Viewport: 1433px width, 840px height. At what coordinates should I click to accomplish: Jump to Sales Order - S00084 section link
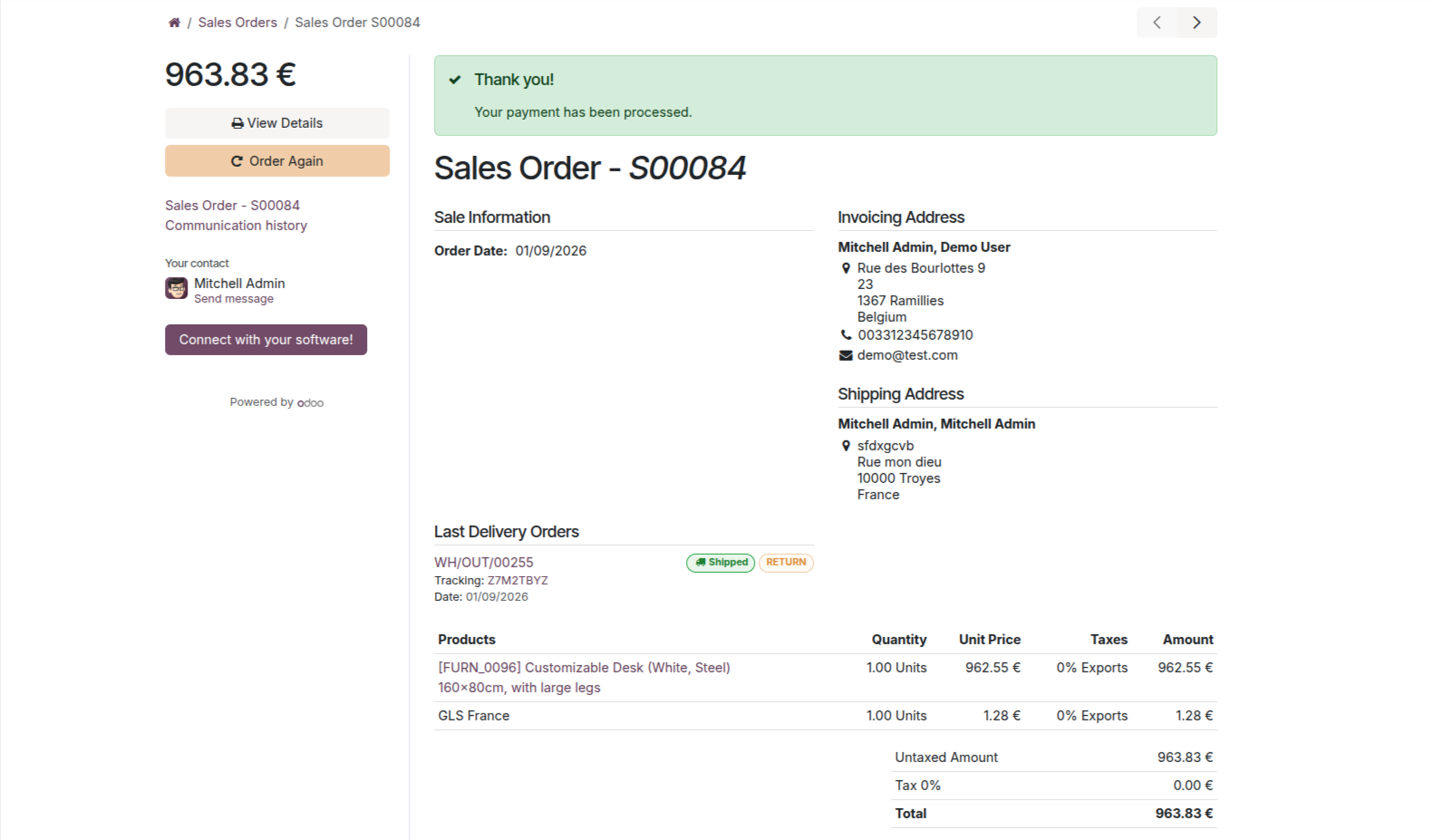[232, 206]
